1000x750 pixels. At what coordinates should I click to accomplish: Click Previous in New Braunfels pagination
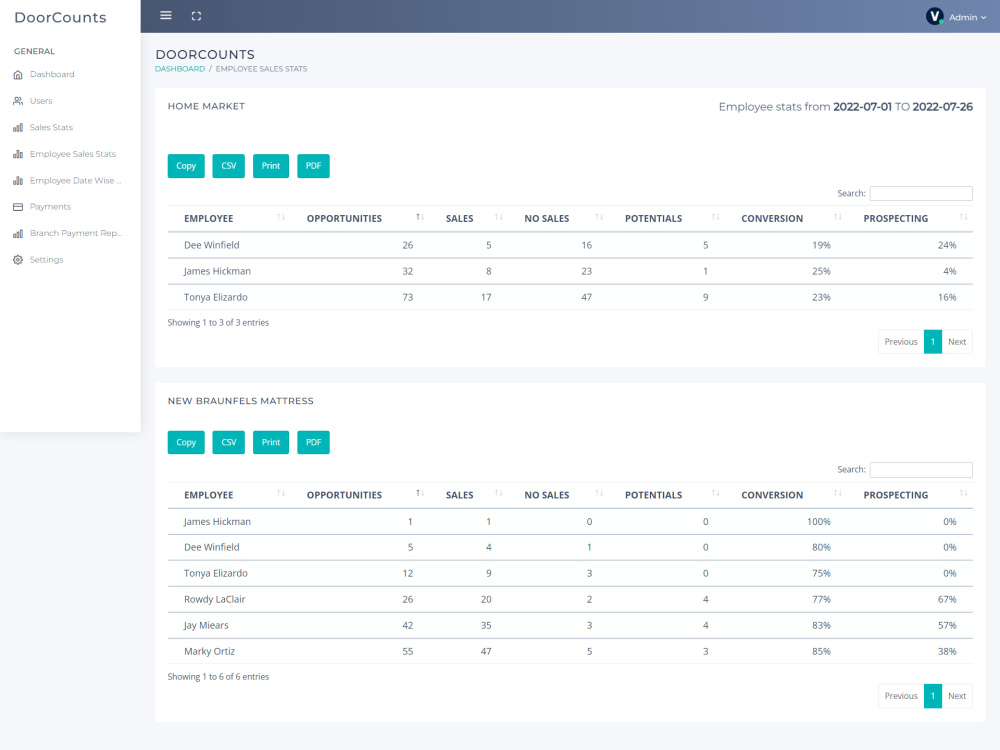click(x=901, y=696)
